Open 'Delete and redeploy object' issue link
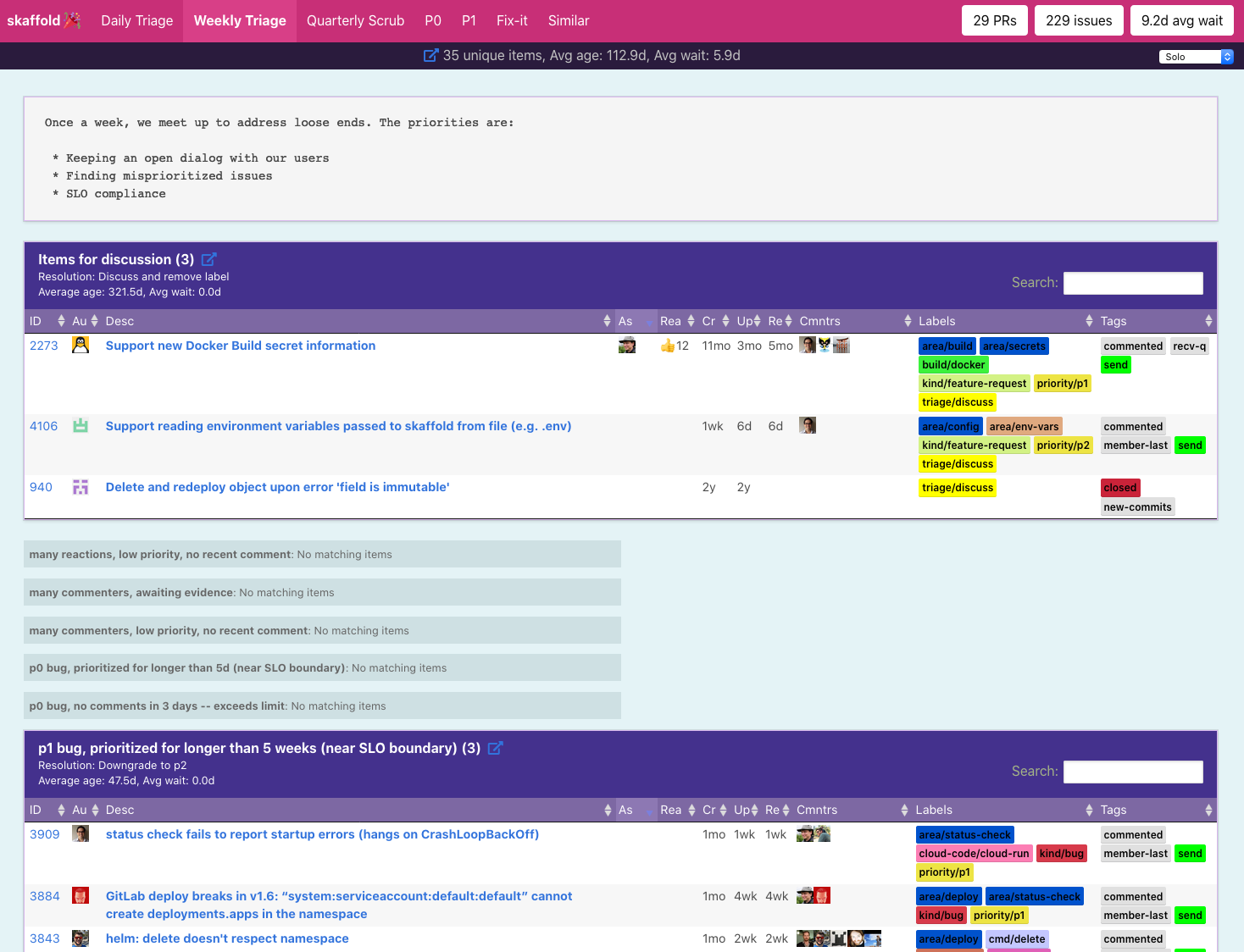The width and height of the screenshot is (1244, 952). tap(277, 487)
